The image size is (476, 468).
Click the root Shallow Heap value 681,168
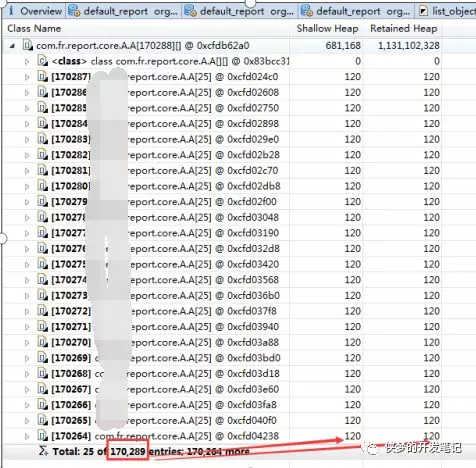tap(343, 46)
